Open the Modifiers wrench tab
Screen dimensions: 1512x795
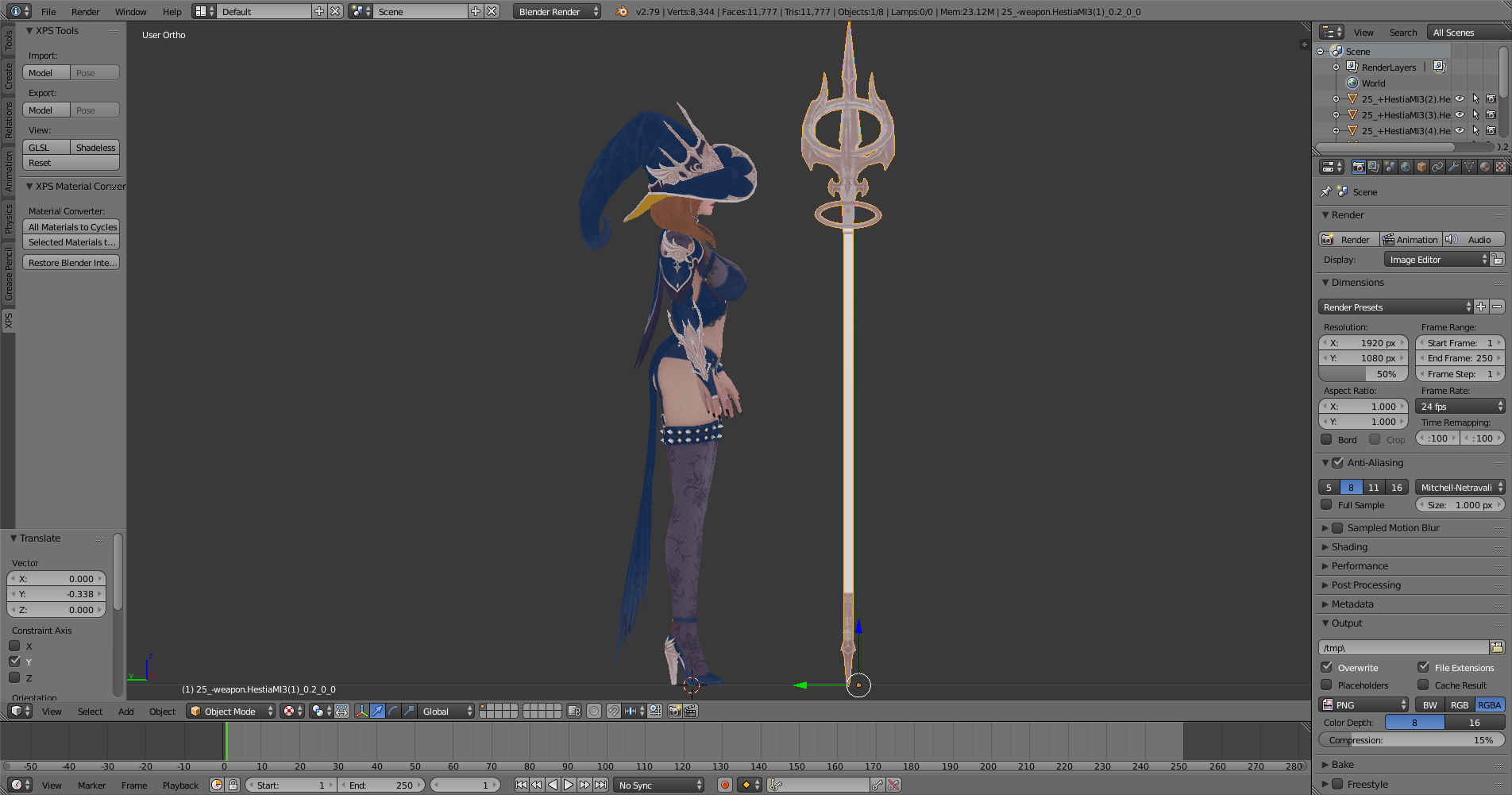coord(1453,167)
